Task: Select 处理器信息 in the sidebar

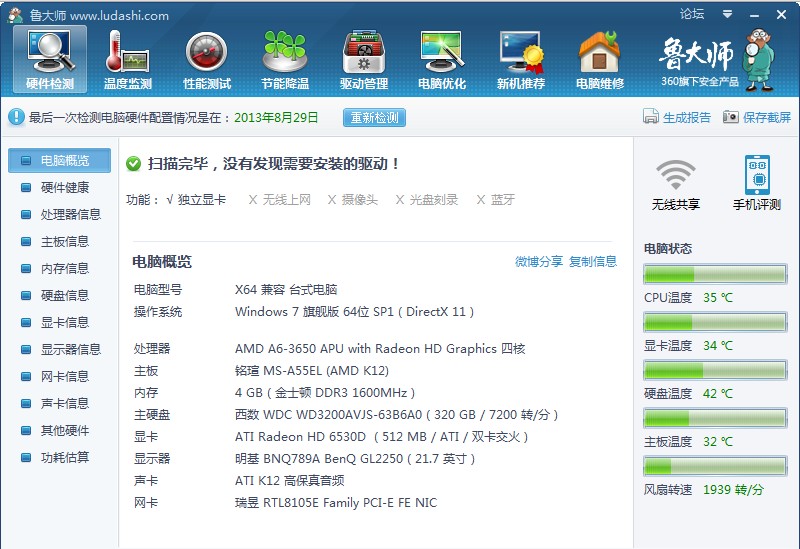Action: pos(70,214)
